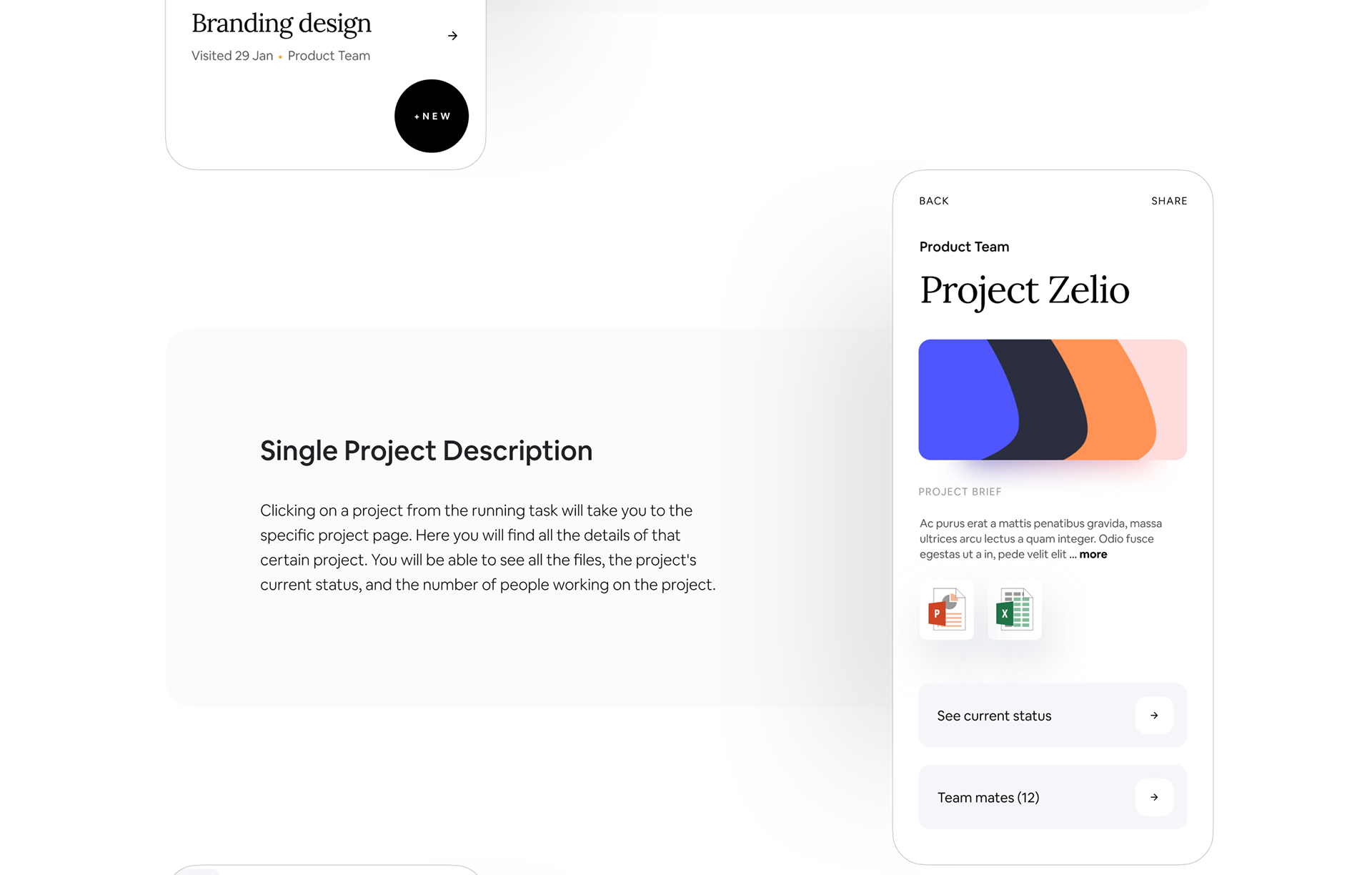
Task: Open the PowerPoint file attachment
Action: tap(946, 610)
